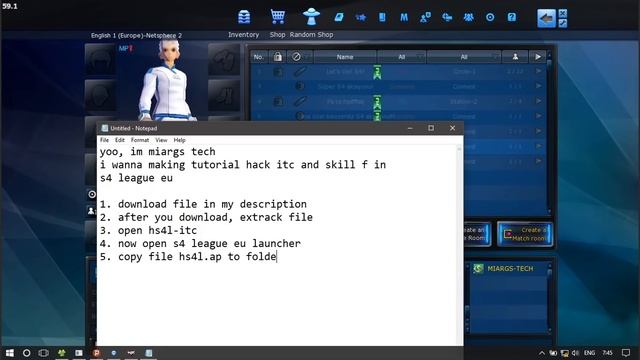
Task: Open the game options circle icon
Action: (x=490, y=17)
